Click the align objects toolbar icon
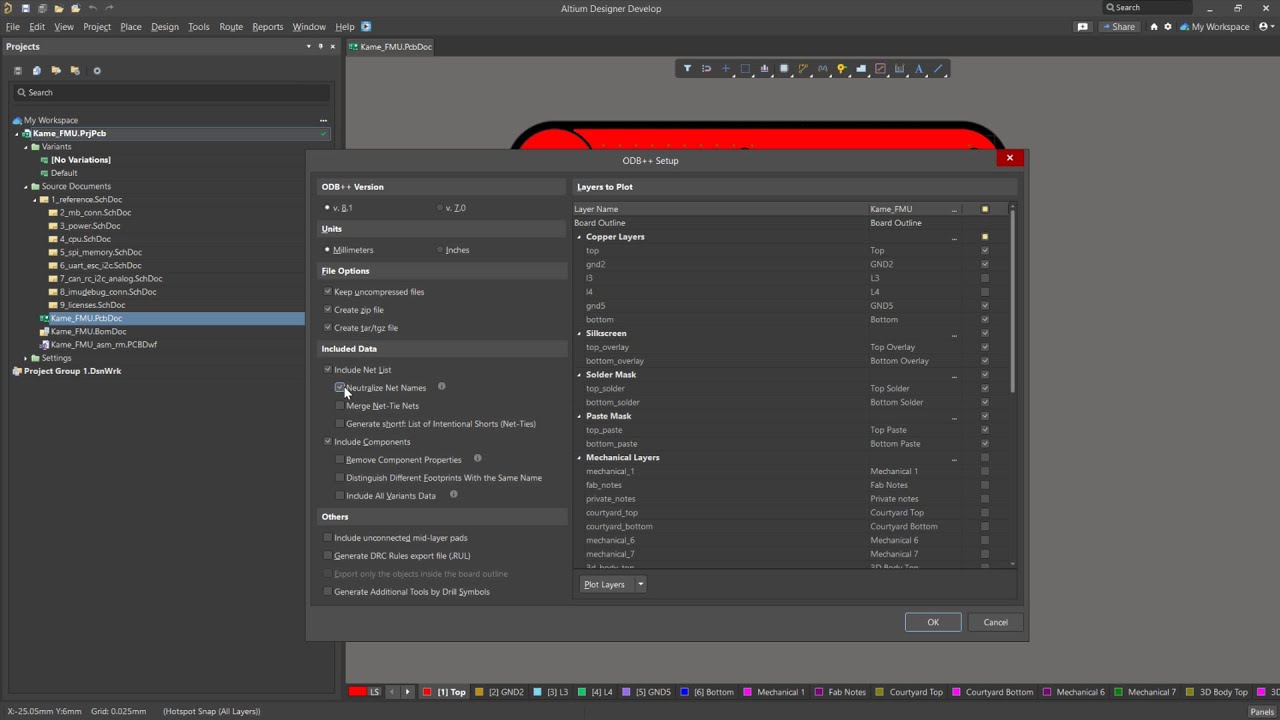This screenshot has width=1280, height=720. 764,69
